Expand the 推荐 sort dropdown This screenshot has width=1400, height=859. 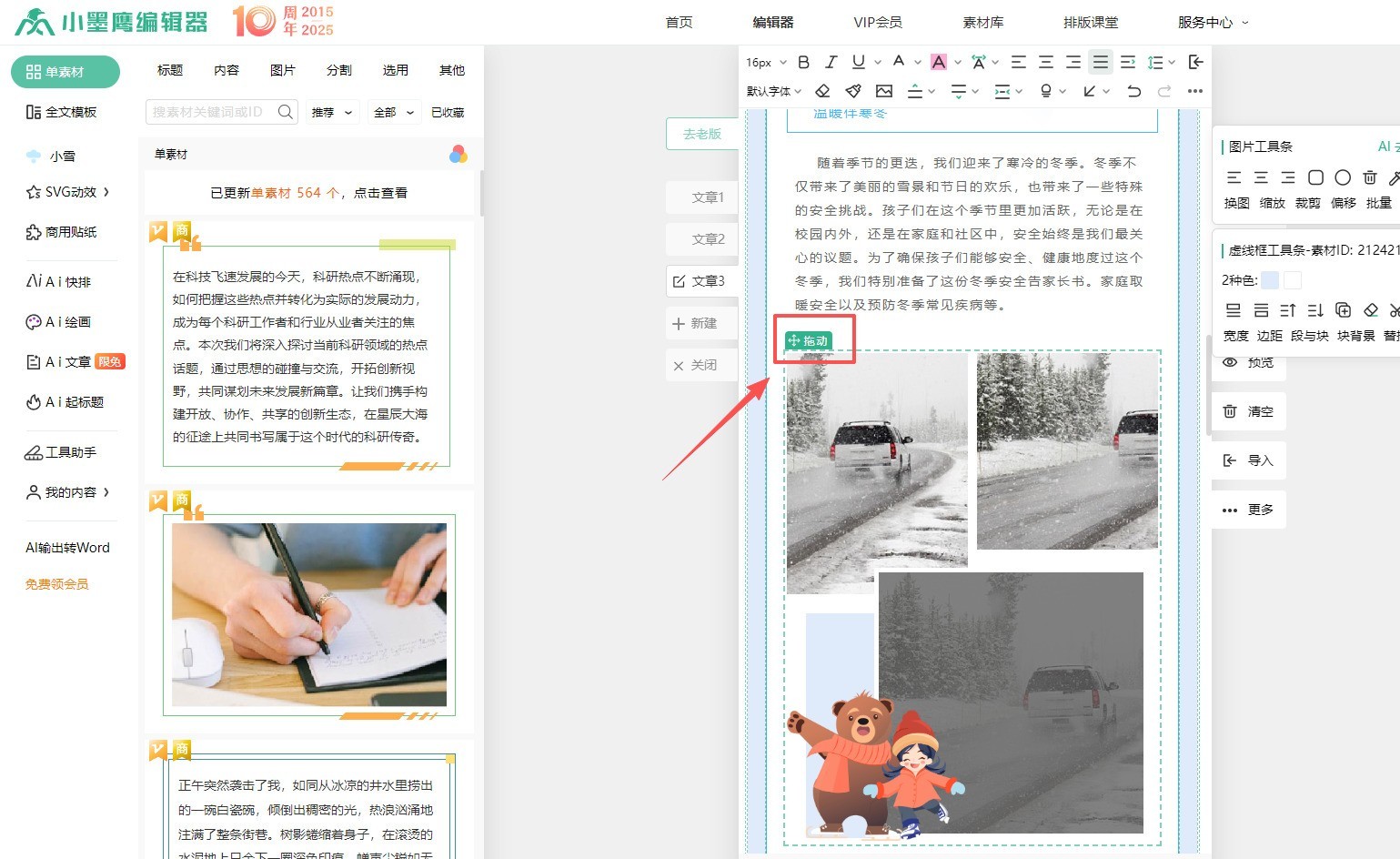[332, 113]
